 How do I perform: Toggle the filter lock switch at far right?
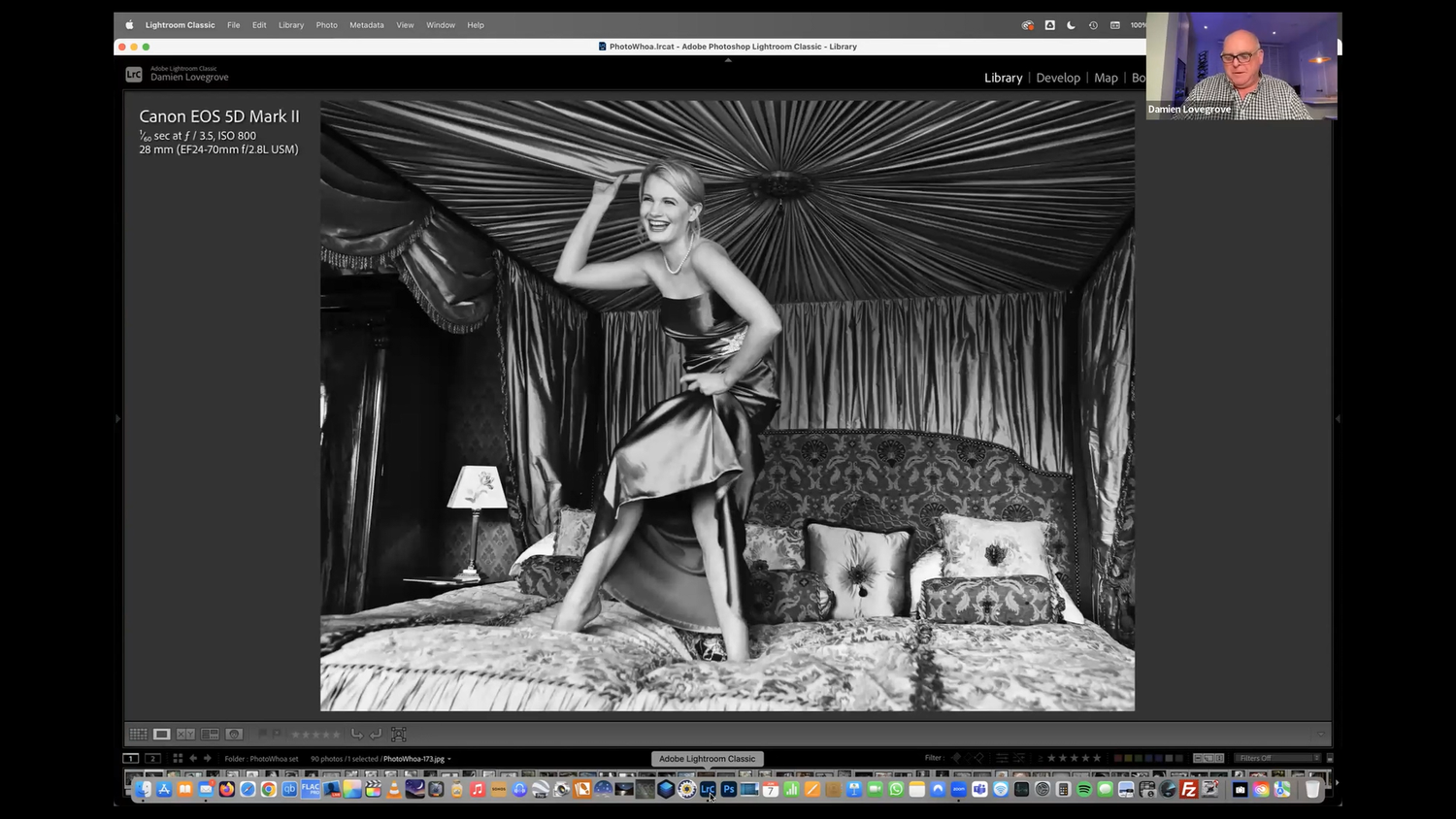pos(1330,758)
